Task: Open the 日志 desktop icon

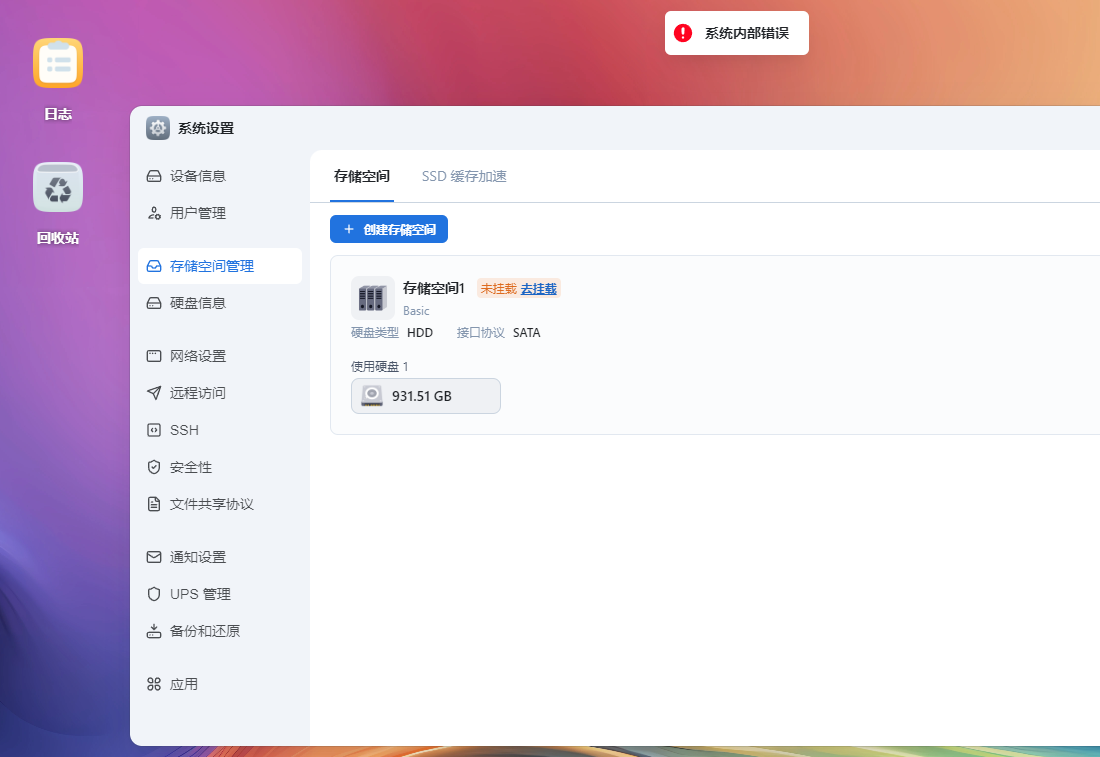Action: pyautogui.click(x=58, y=63)
